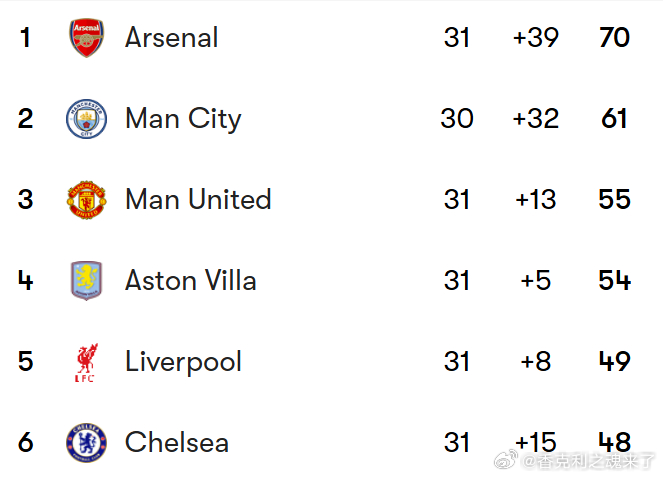Click the Liverpool club crest
The width and height of the screenshot is (663, 477).
[x=86, y=362]
